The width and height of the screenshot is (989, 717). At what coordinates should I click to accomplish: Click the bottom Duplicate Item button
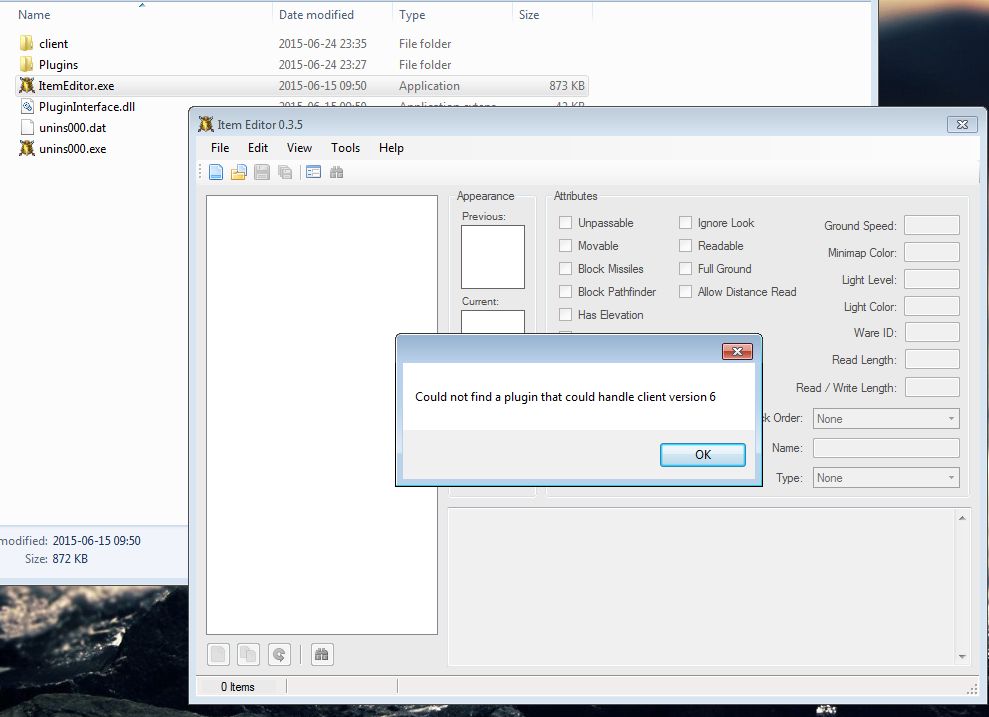pos(249,655)
